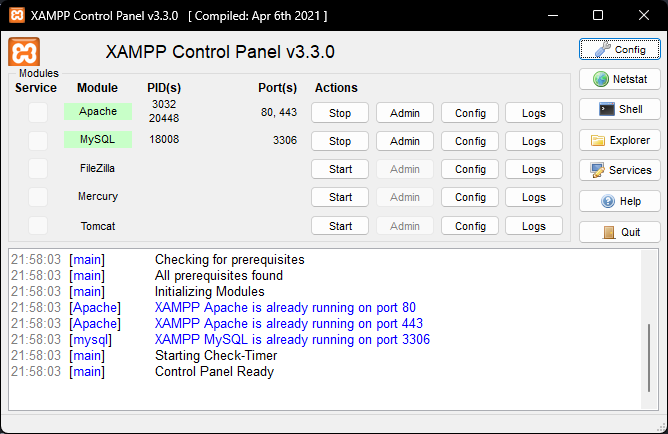Stop the MySQL module
Viewport: 668px width, 434px height.
340,141
